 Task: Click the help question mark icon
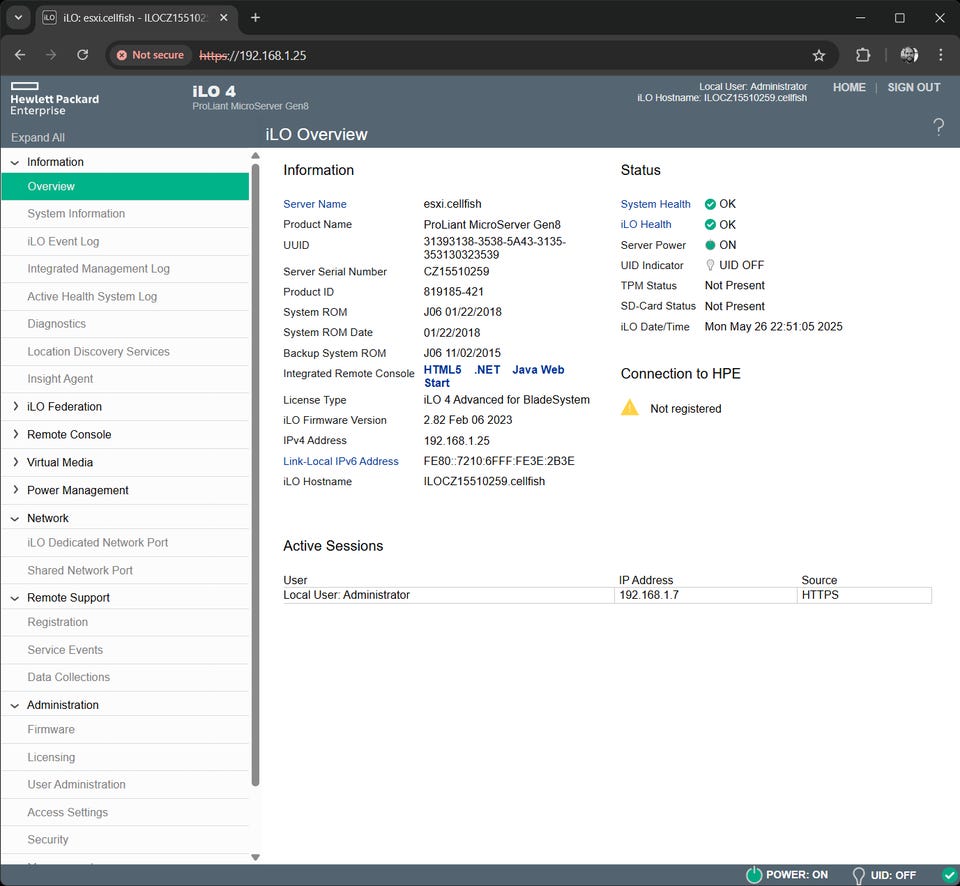tap(938, 126)
